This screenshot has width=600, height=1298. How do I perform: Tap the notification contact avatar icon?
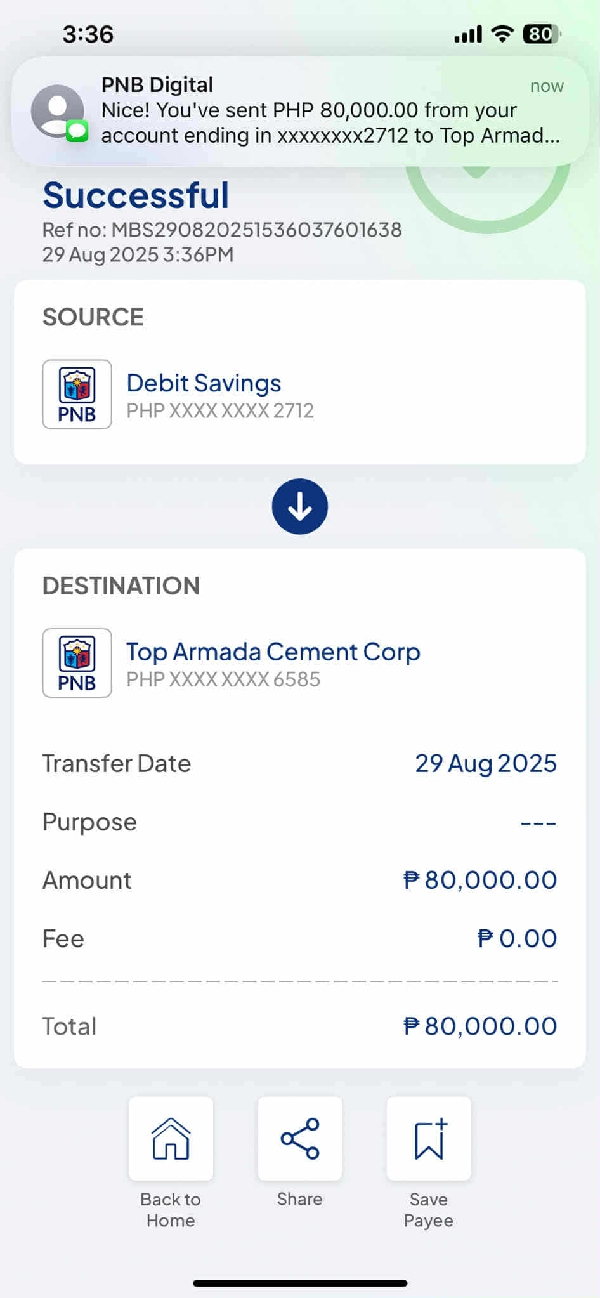(58, 111)
